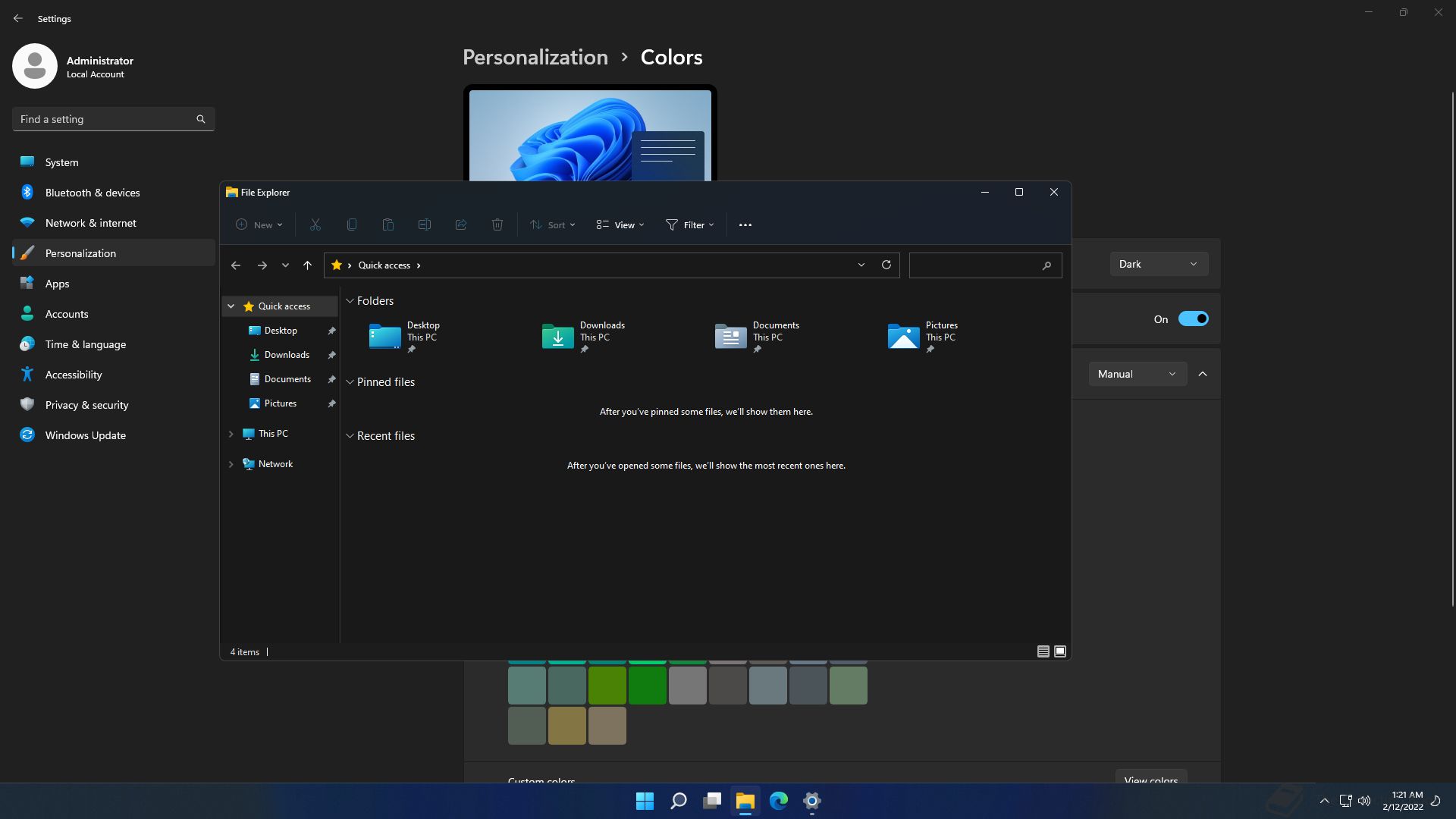Open Bluetooth & devices settings

pos(114,193)
